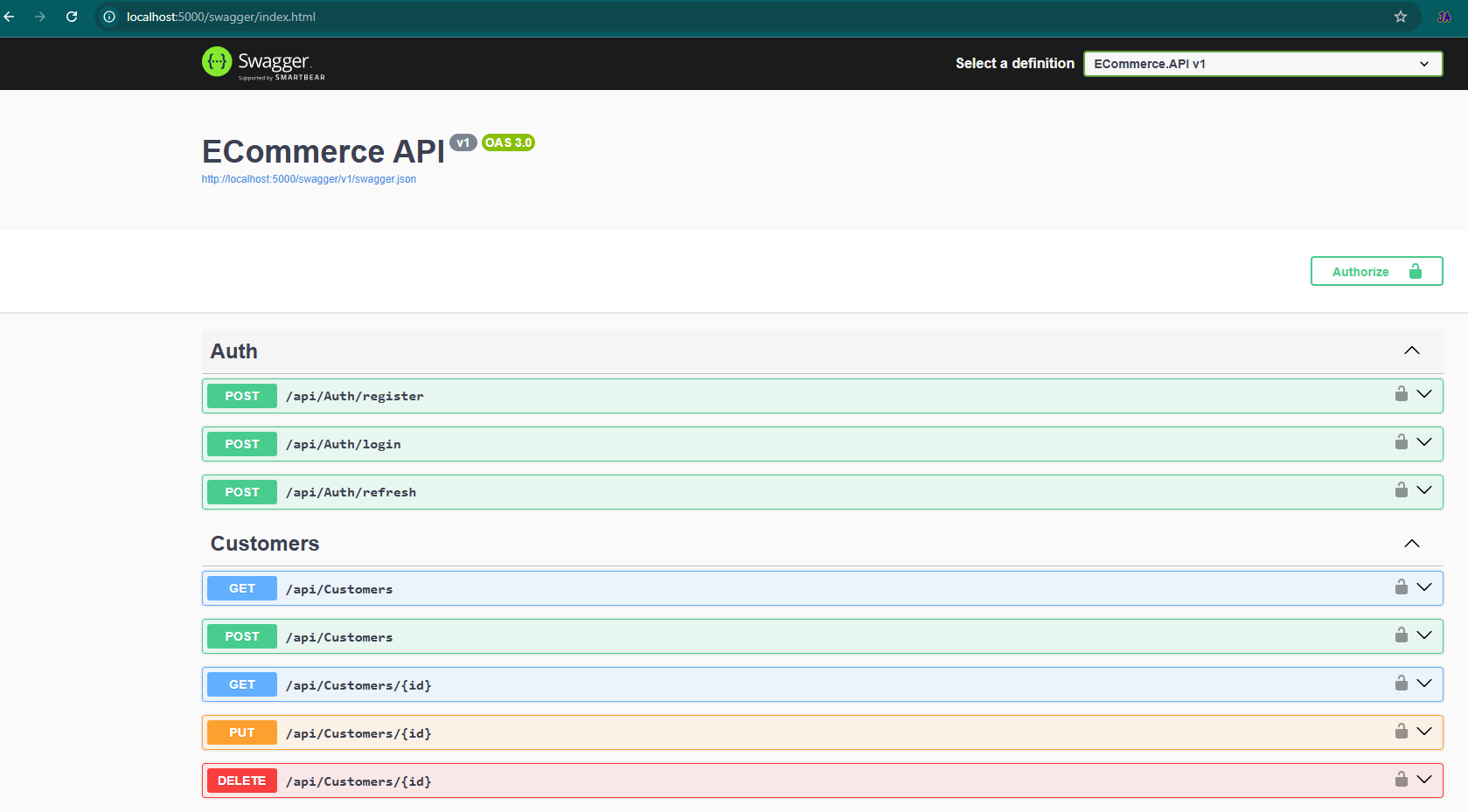Expand the GET /api/Customers/{id} chevron

coord(1424,684)
